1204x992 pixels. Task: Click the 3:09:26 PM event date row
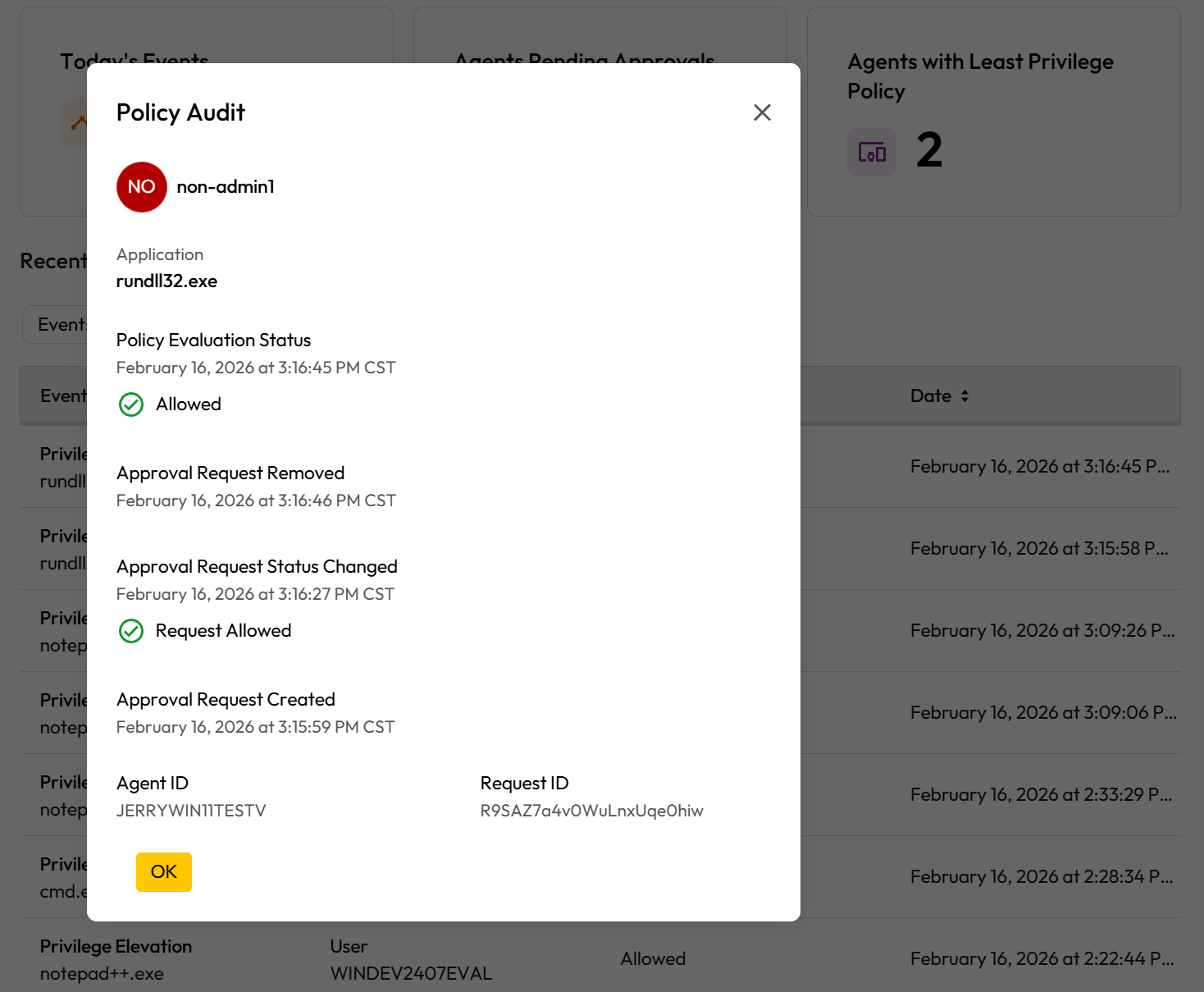pyautogui.click(x=1042, y=631)
